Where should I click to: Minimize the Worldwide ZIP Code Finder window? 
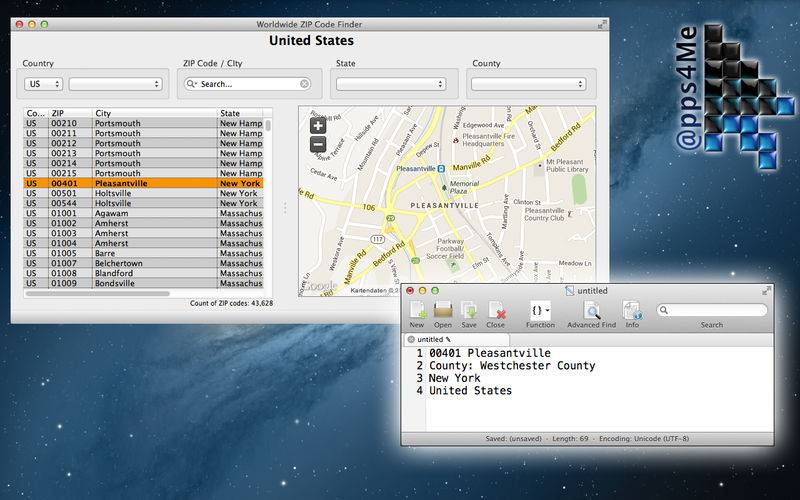coord(32,24)
